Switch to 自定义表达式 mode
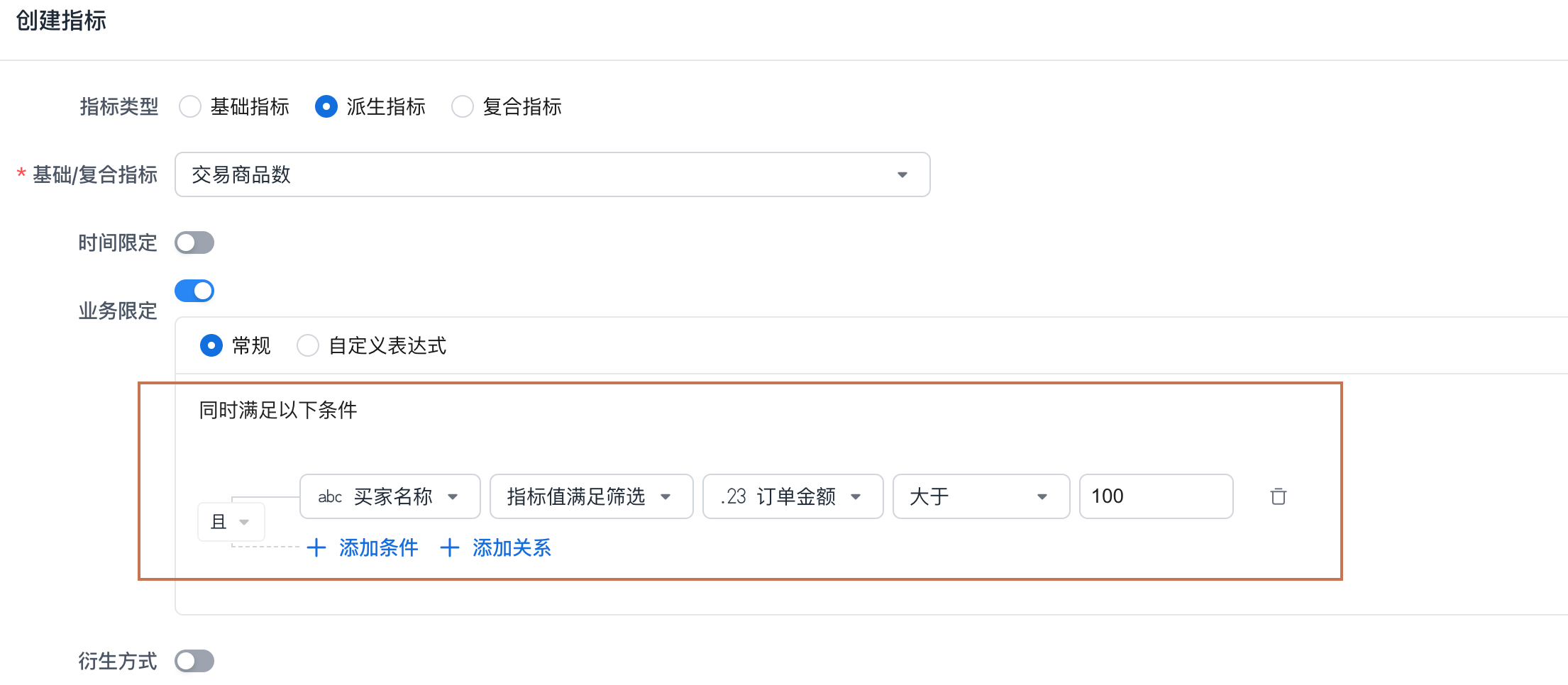 (x=308, y=345)
